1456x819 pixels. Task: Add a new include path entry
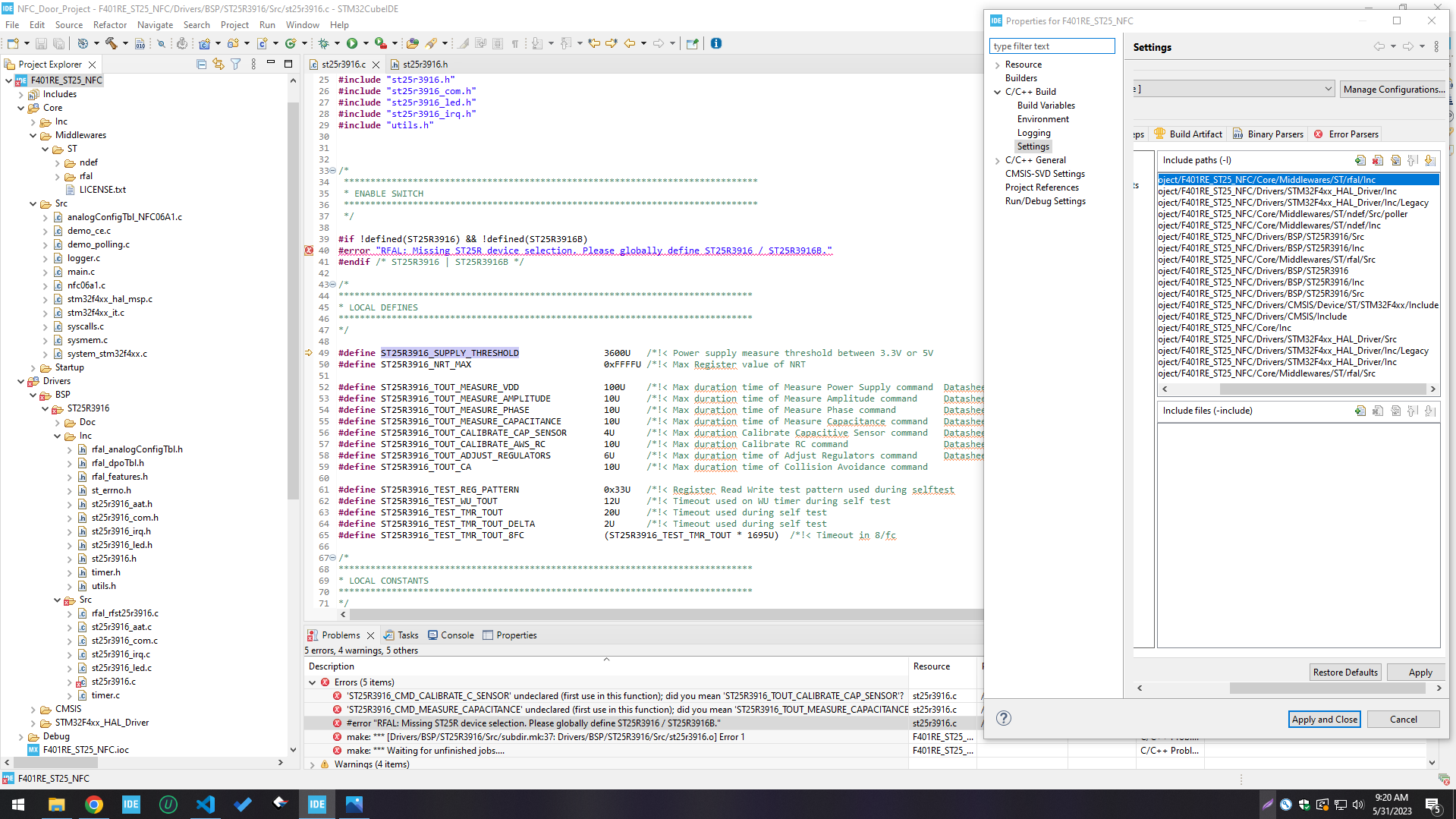(1360, 160)
